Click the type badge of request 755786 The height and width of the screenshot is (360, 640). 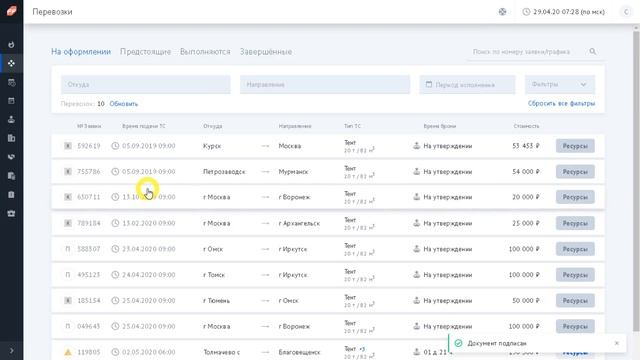(68, 171)
